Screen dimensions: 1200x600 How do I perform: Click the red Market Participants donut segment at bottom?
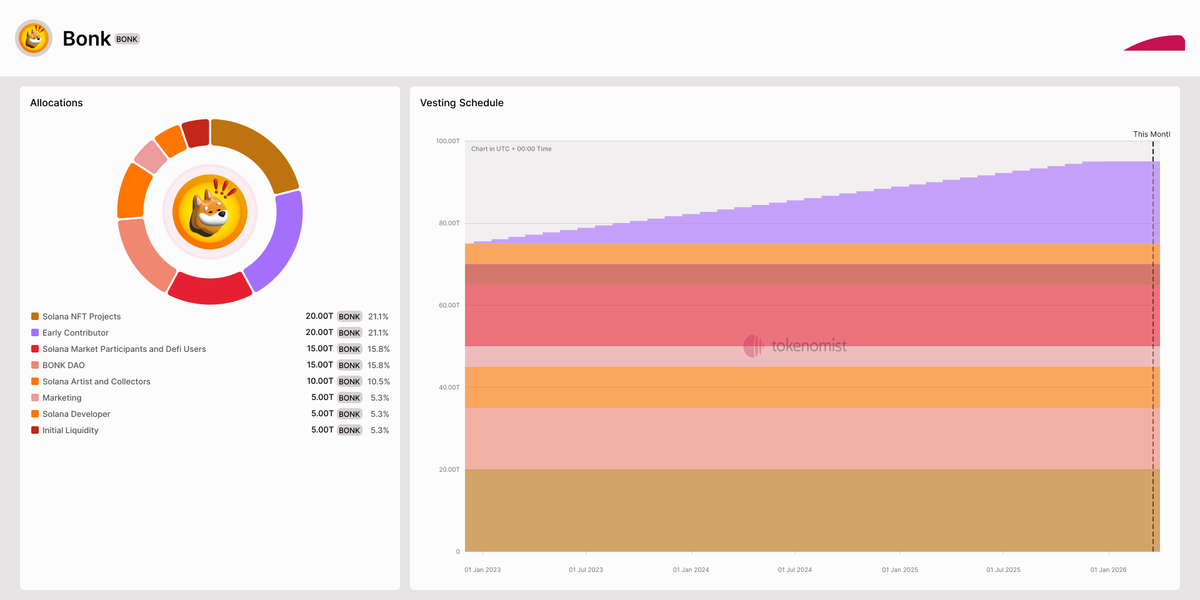point(210,289)
